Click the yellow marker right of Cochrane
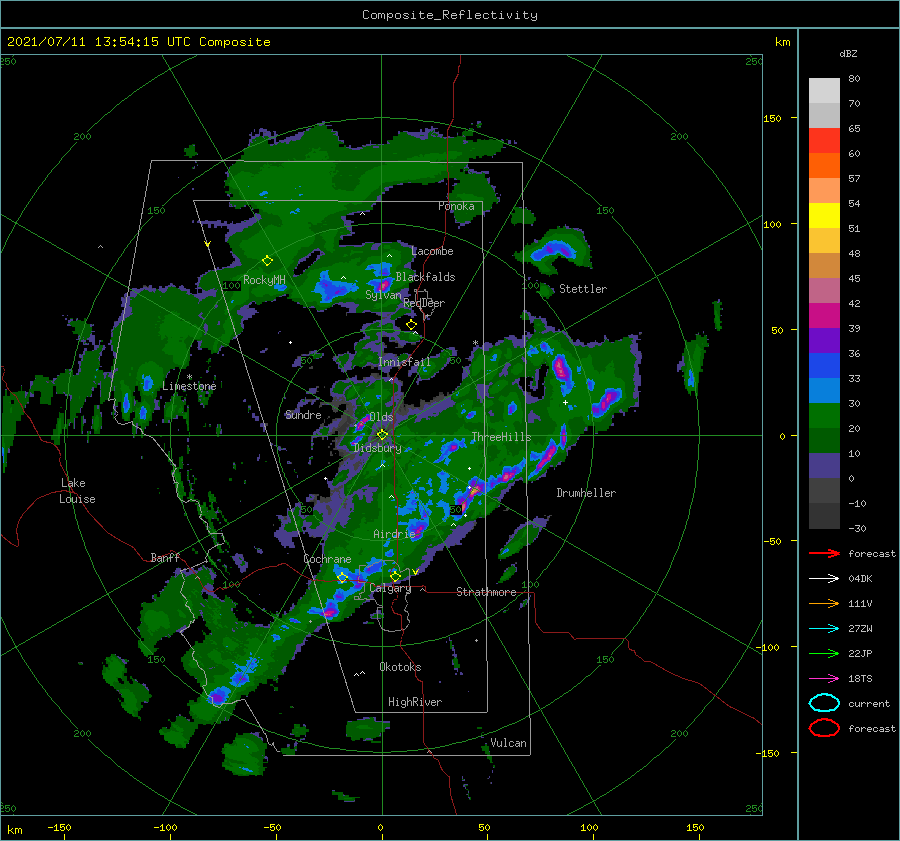The width and height of the screenshot is (900, 841). [x=343, y=577]
